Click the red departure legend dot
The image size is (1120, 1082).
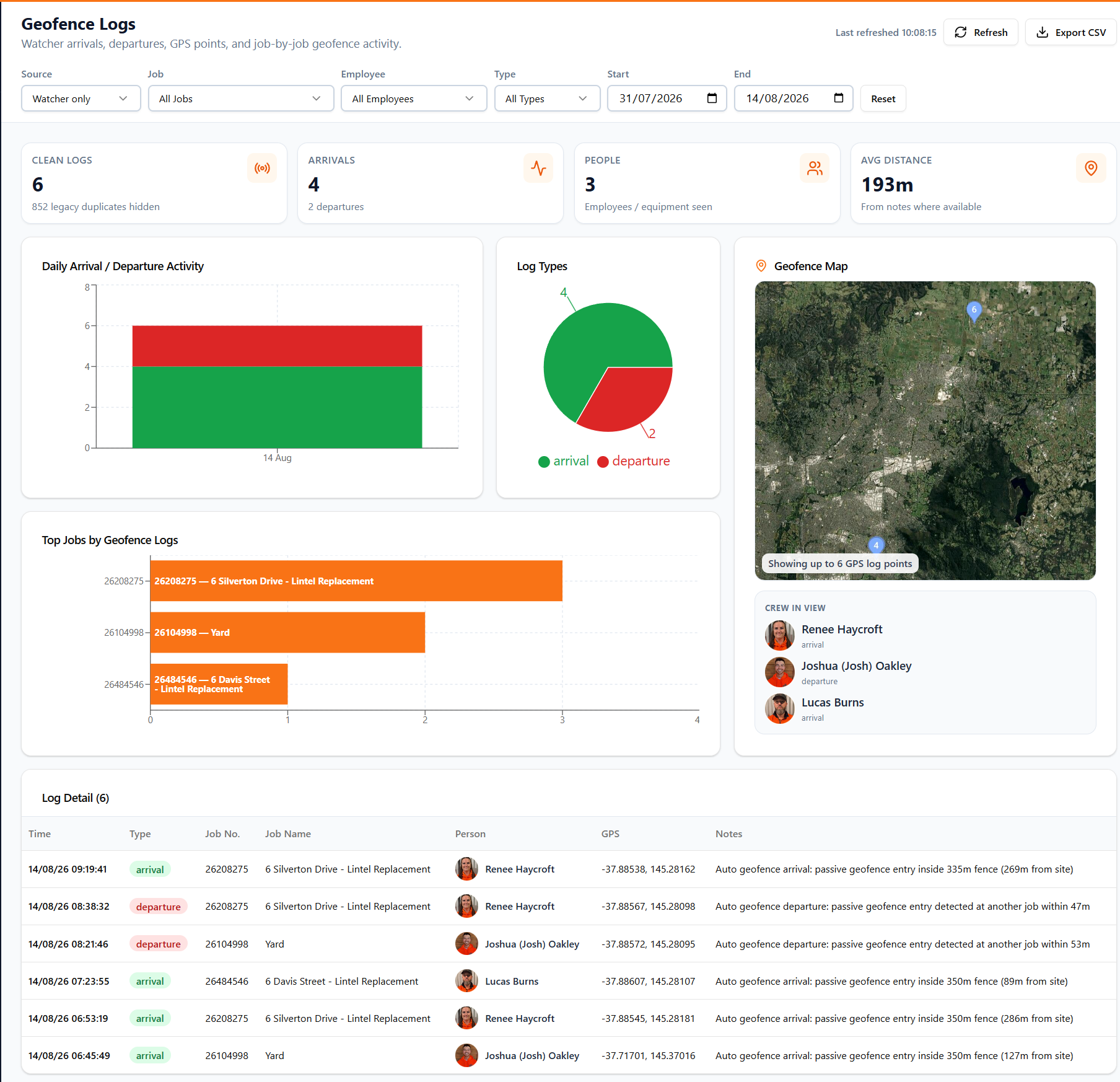(x=603, y=462)
